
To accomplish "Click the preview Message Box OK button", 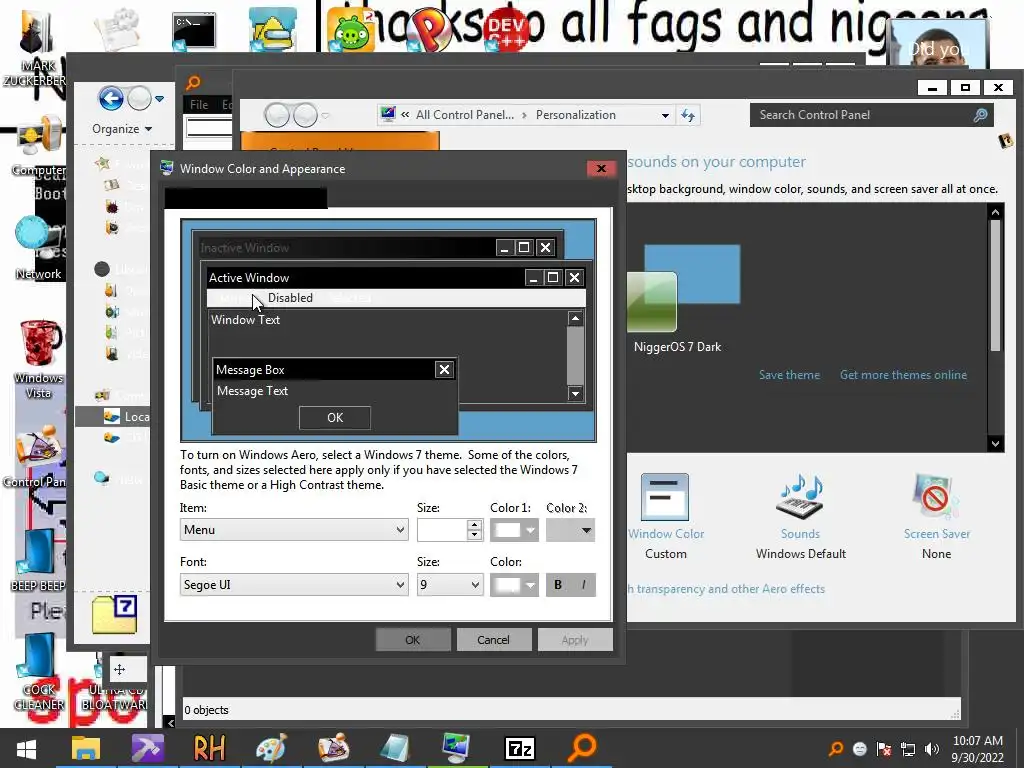I will (x=335, y=418).
